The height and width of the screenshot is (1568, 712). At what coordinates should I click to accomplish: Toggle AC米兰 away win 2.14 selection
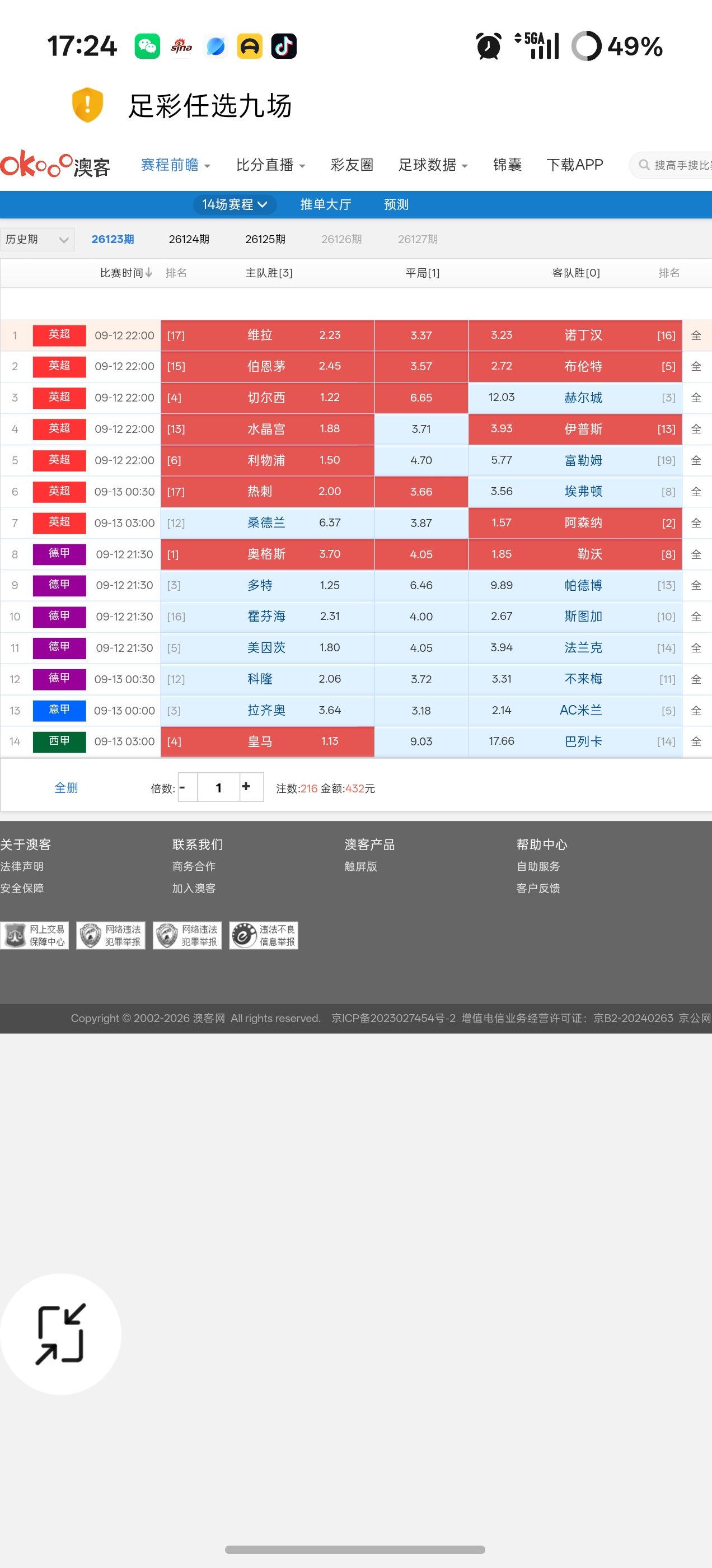(x=575, y=710)
